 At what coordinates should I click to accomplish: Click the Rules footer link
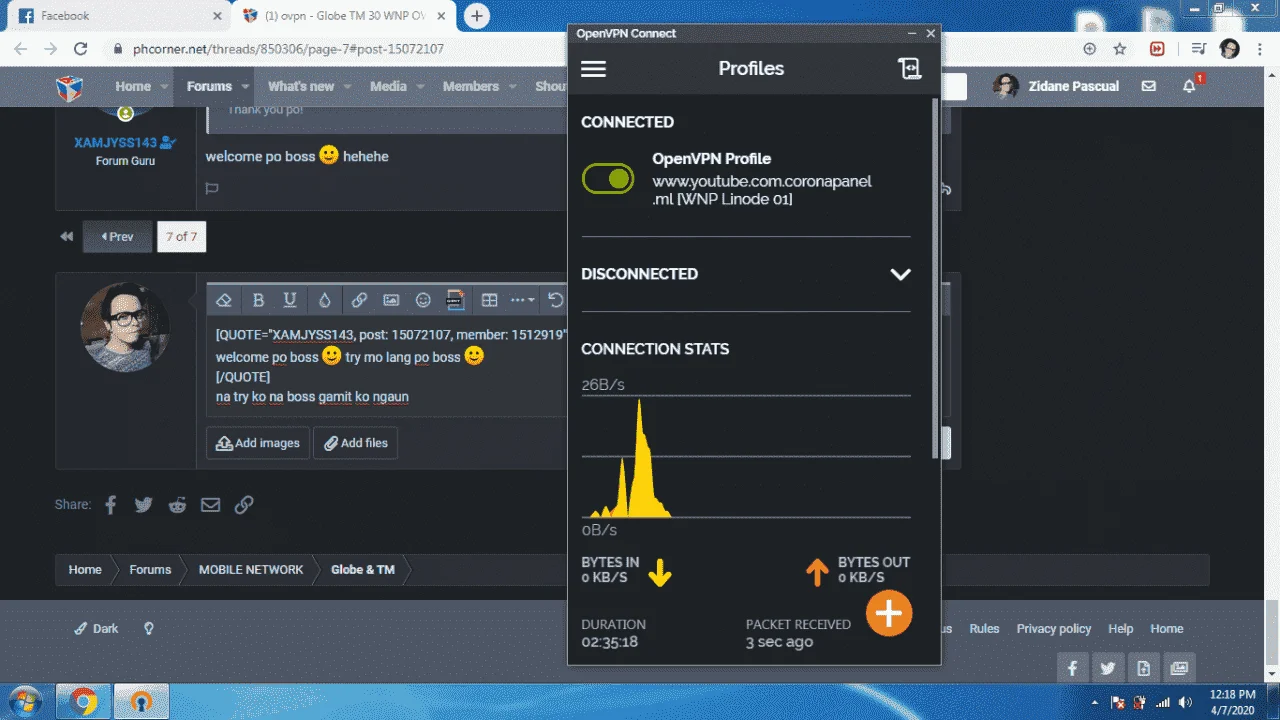coord(984,629)
